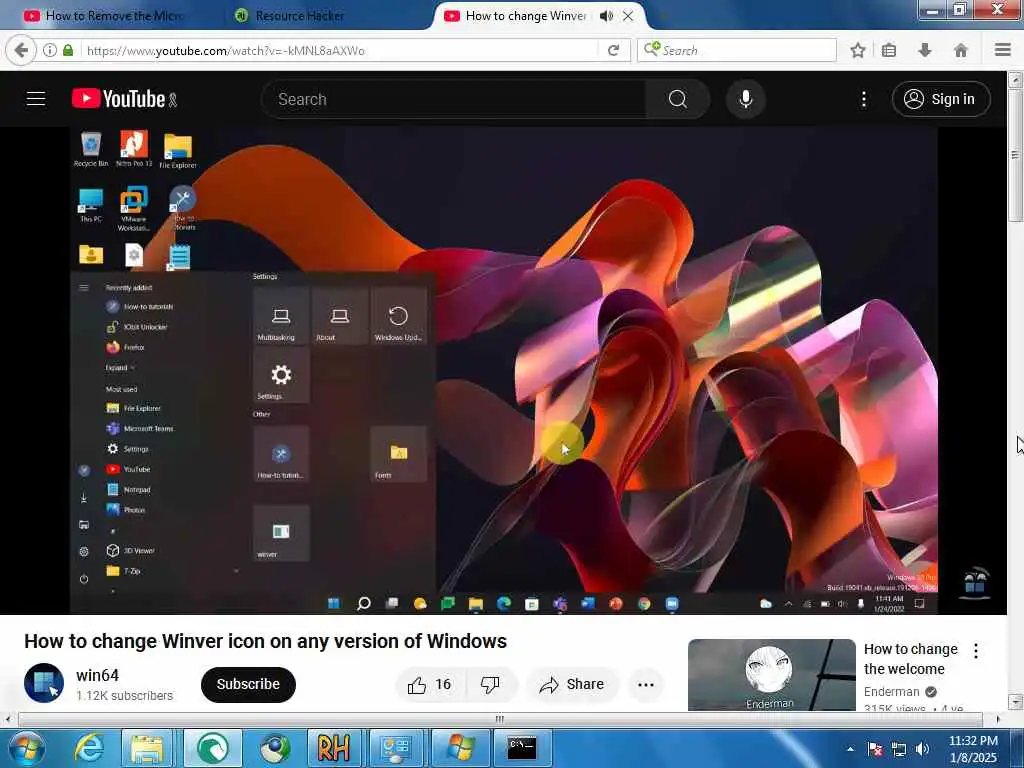Click the green padlock security icon
Viewport: 1024px width, 768px height.
pos(68,50)
